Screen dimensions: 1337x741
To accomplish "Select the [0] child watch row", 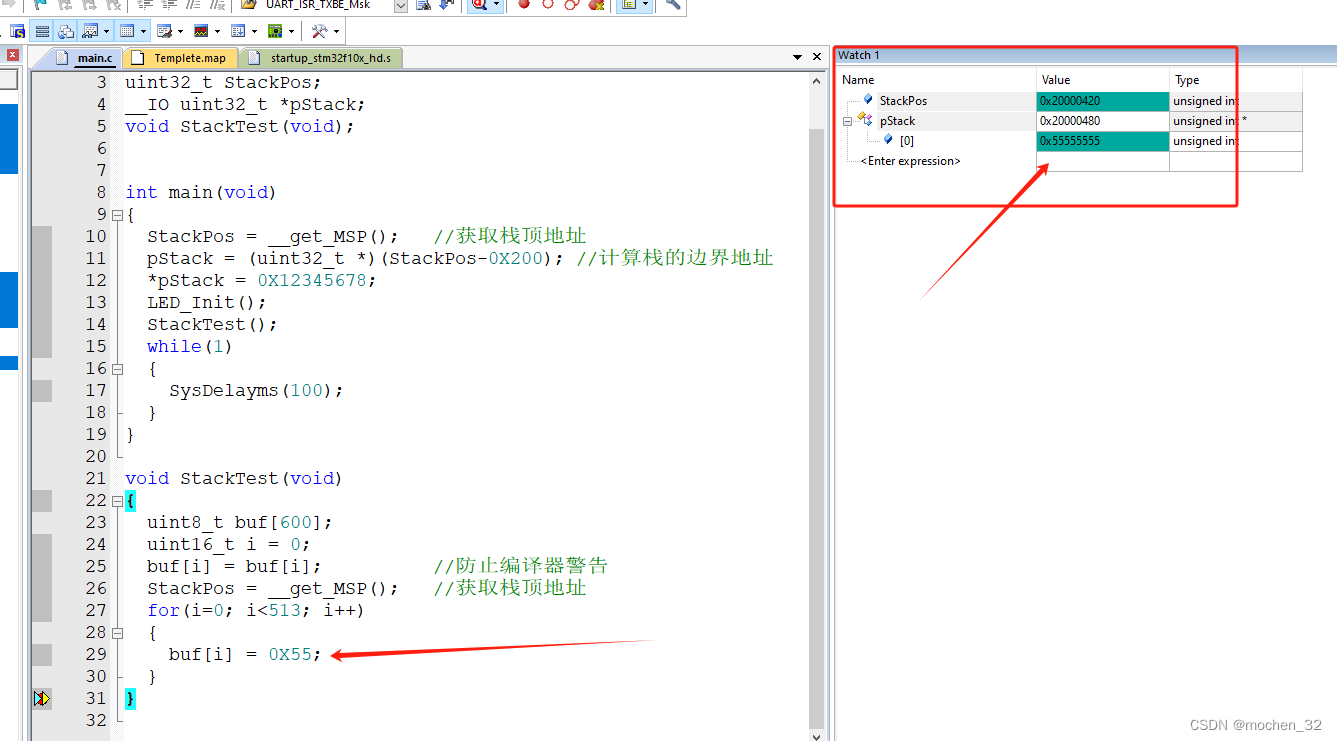I will point(906,141).
